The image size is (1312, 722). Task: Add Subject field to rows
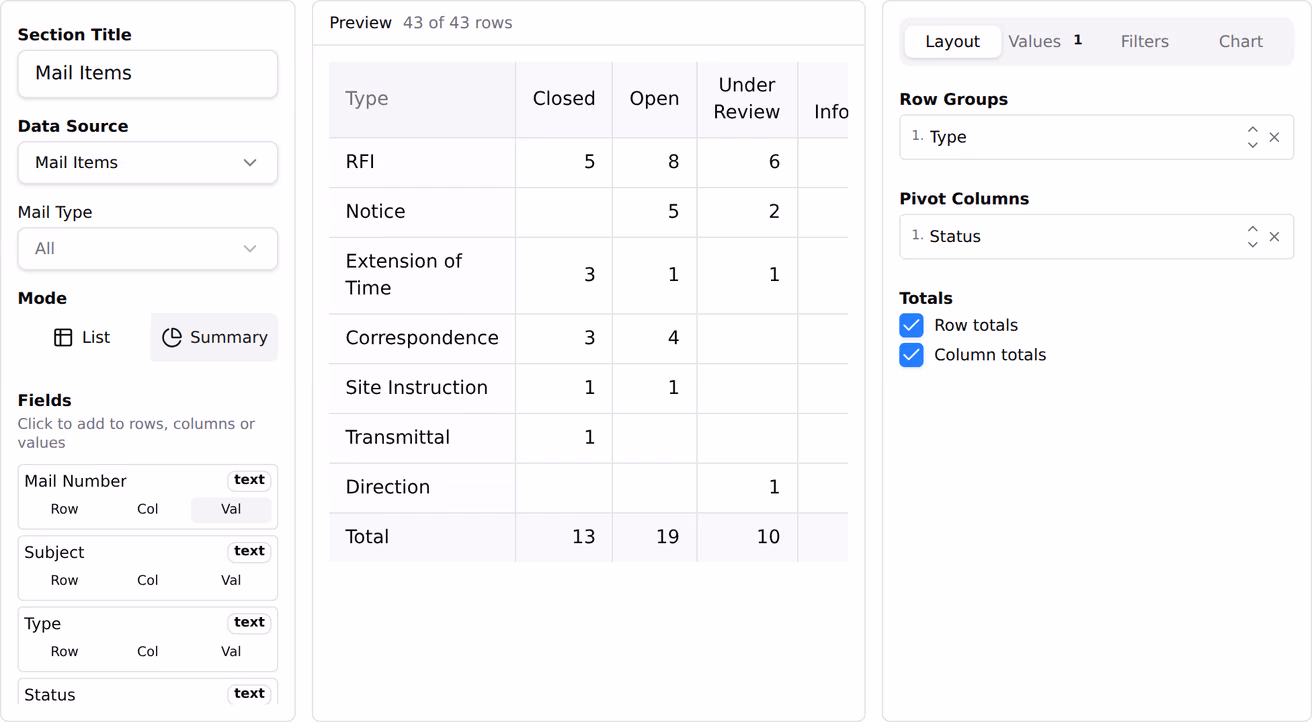[64, 580]
